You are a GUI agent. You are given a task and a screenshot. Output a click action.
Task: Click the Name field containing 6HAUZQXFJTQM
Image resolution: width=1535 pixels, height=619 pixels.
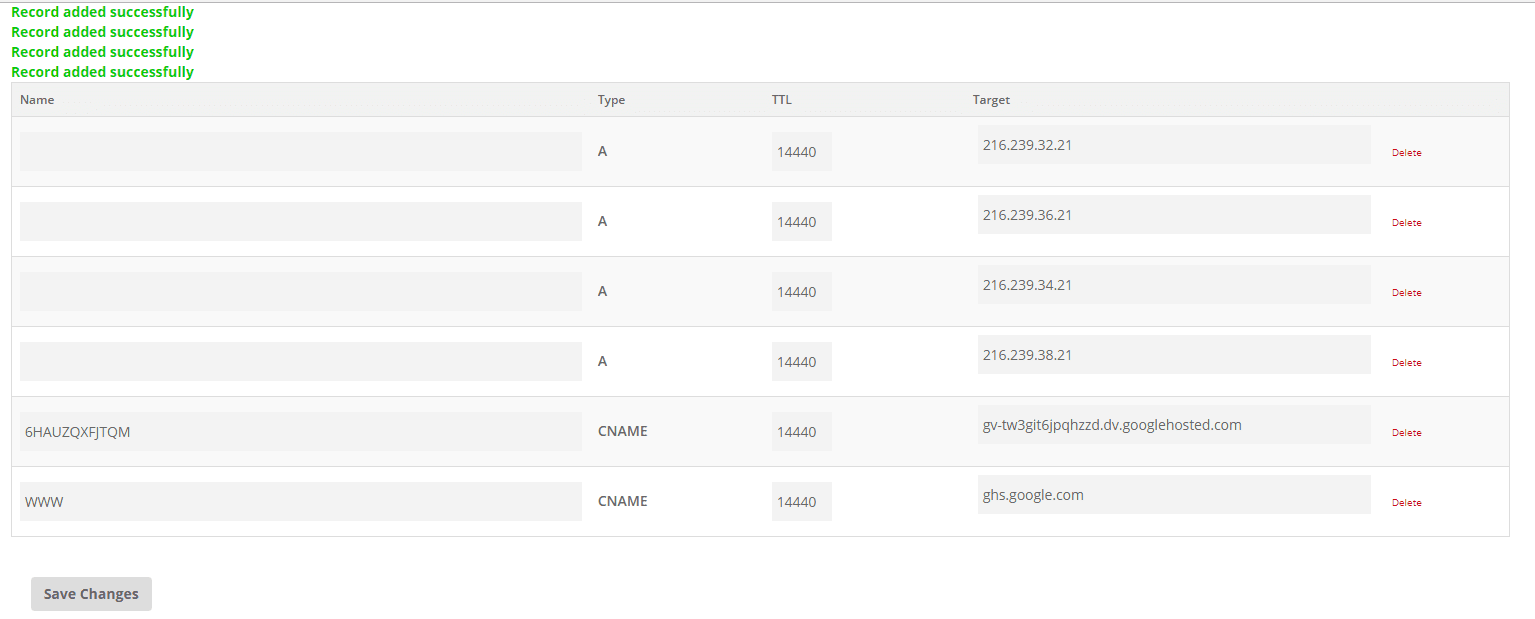pyautogui.click(x=300, y=431)
